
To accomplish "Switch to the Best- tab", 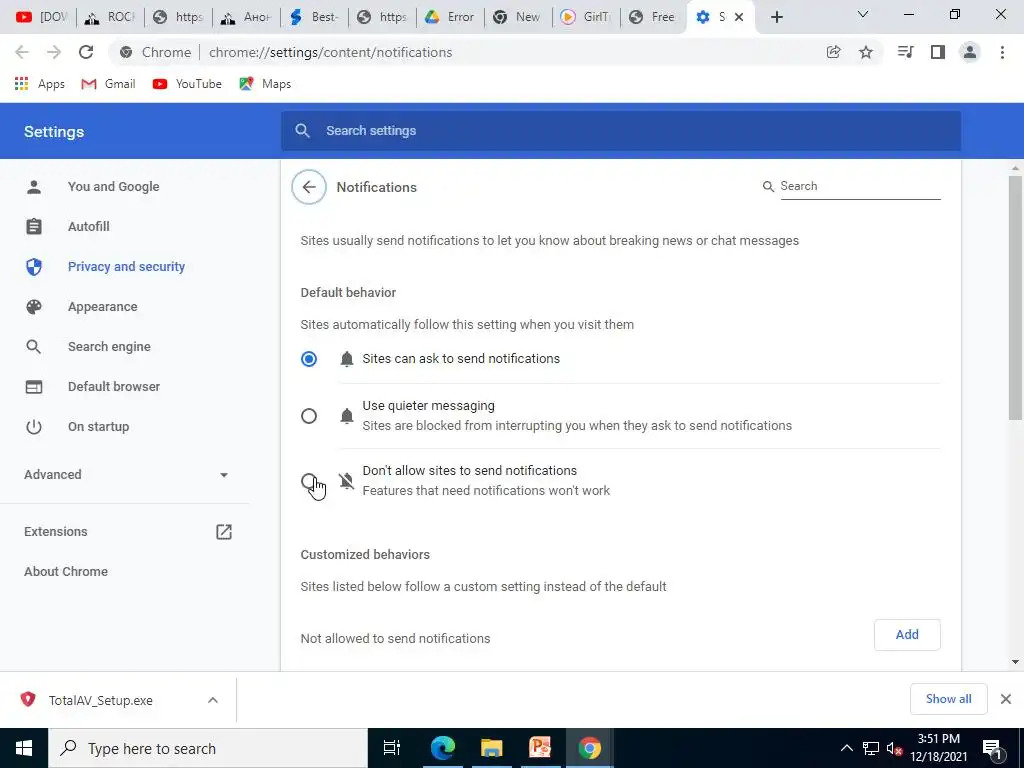I will [x=314, y=17].
